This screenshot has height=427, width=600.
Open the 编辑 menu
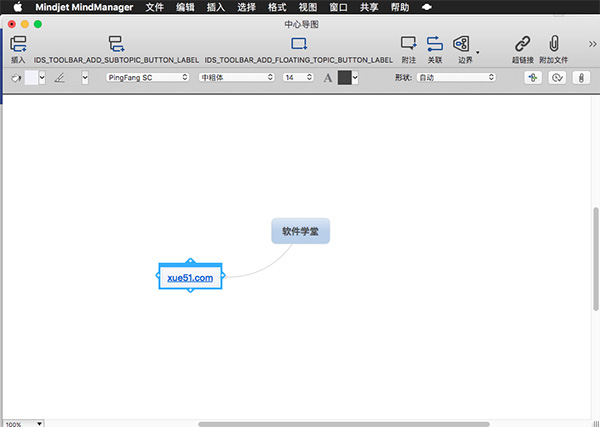(x=185, y=7)
